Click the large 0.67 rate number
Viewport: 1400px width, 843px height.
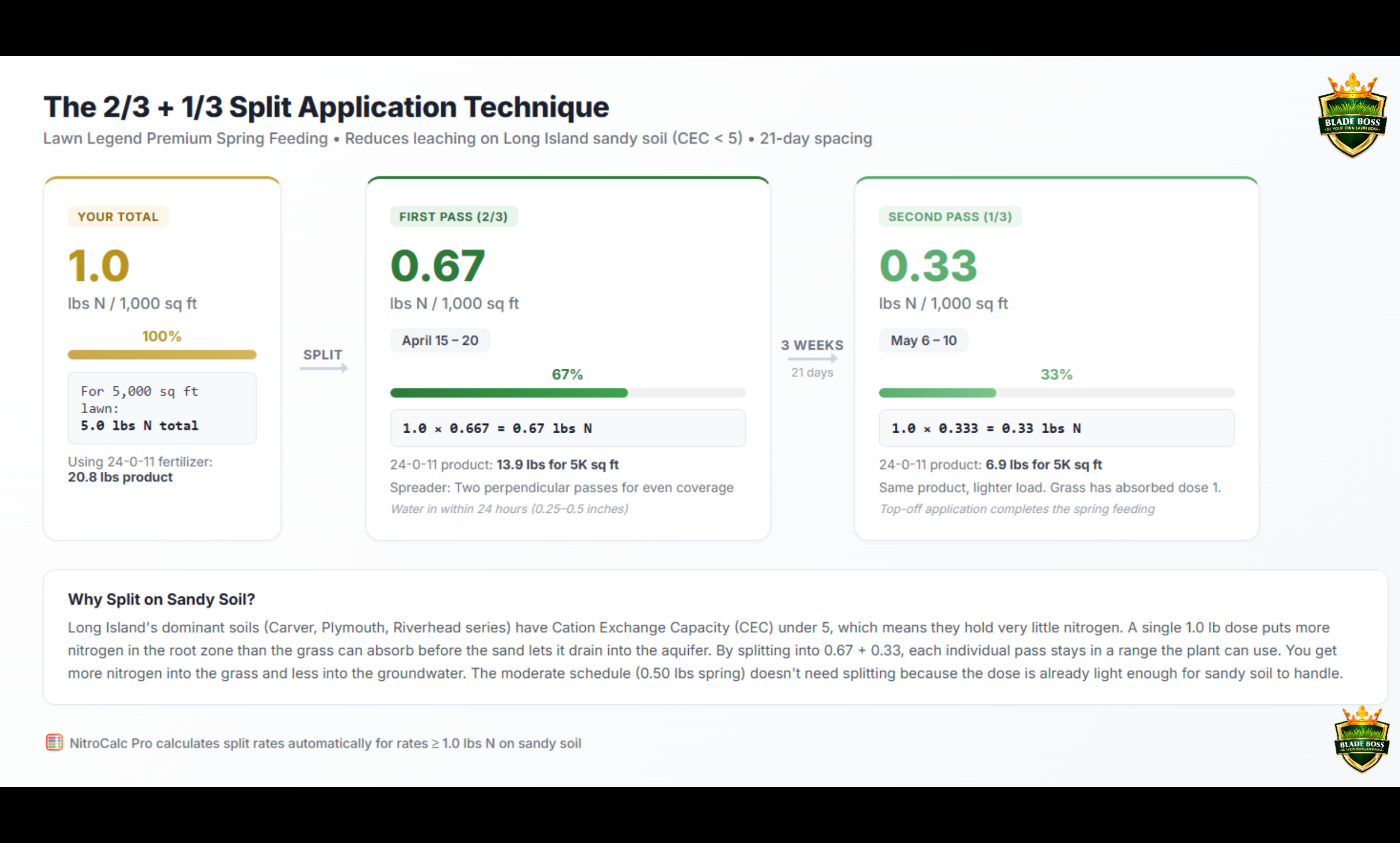pyautogui.click(x=438, y=266)
